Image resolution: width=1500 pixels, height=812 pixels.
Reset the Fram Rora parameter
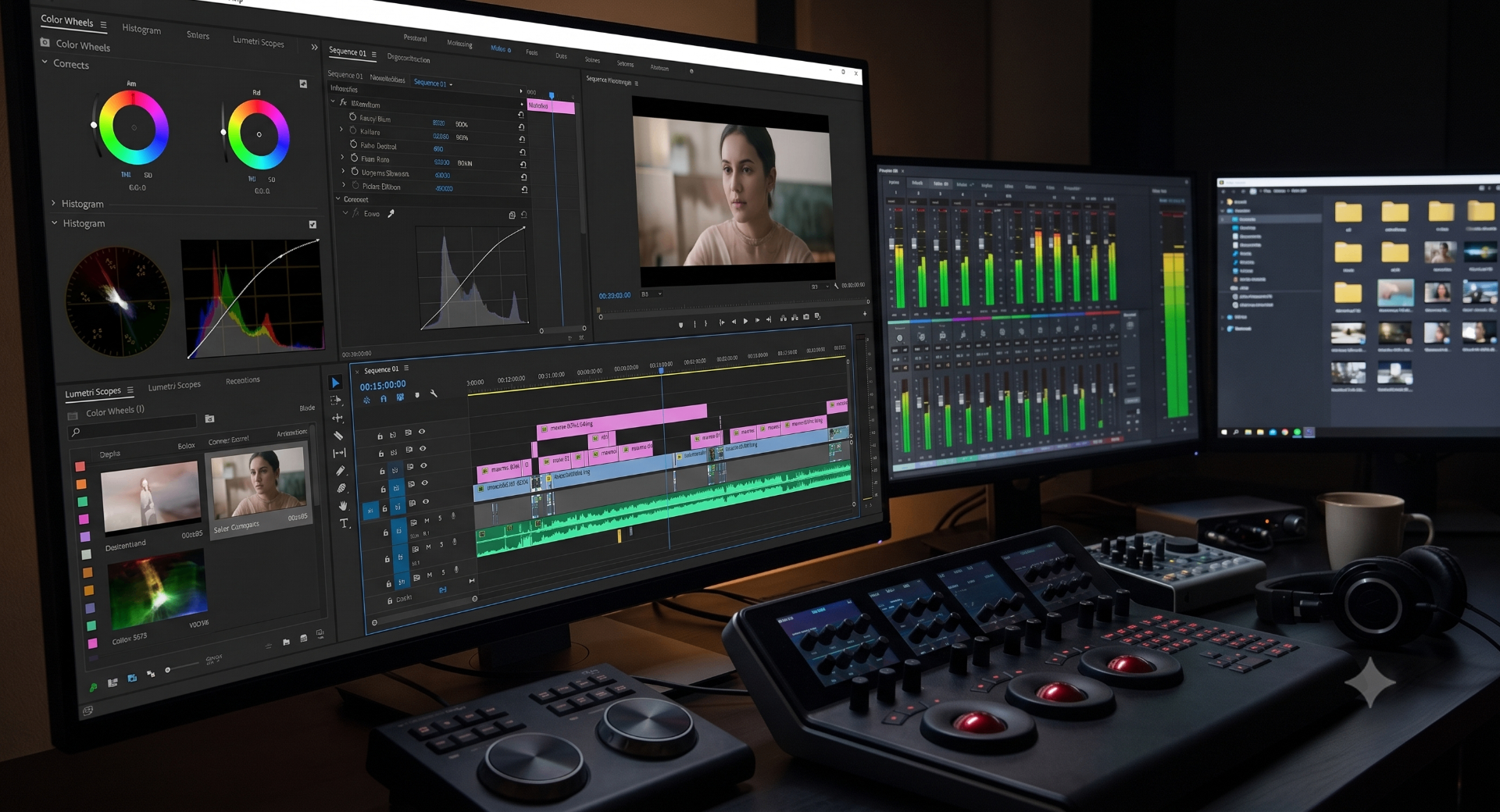(523, 164)
